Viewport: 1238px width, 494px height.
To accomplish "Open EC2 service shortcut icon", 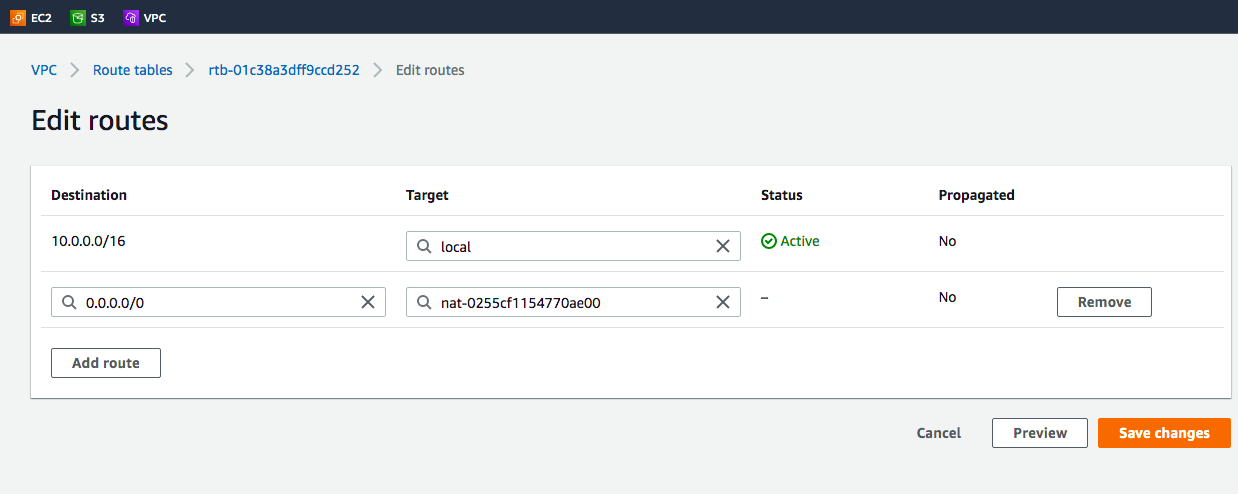I will (18, 17).
